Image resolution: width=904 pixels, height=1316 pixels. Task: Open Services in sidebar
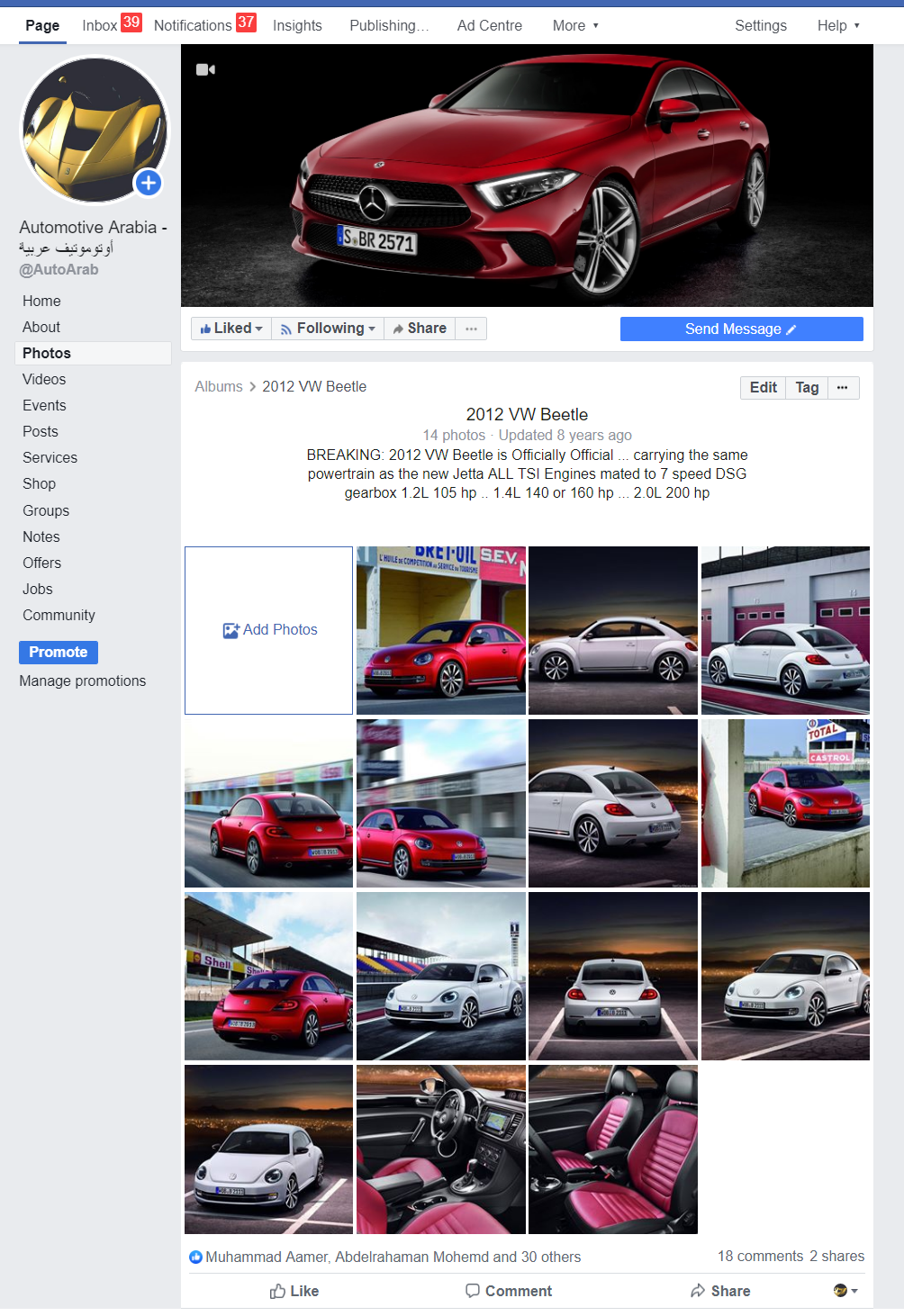coord(50,457)
